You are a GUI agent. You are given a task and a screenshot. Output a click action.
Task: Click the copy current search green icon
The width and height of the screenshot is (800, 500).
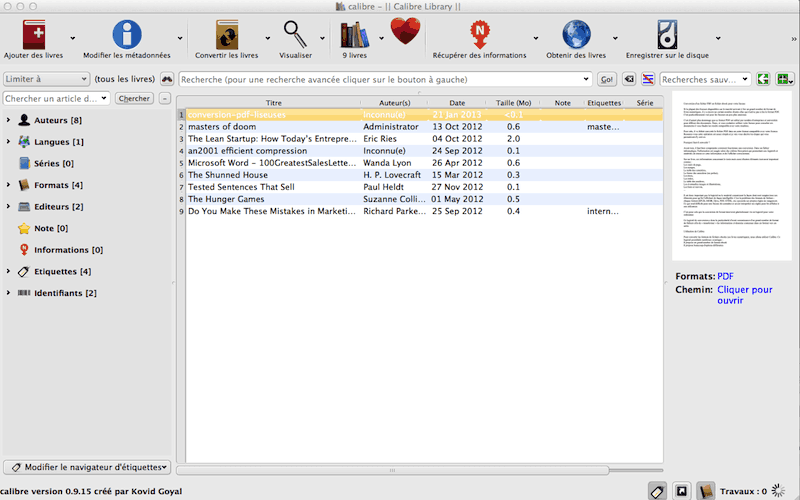tap(763, 79)
